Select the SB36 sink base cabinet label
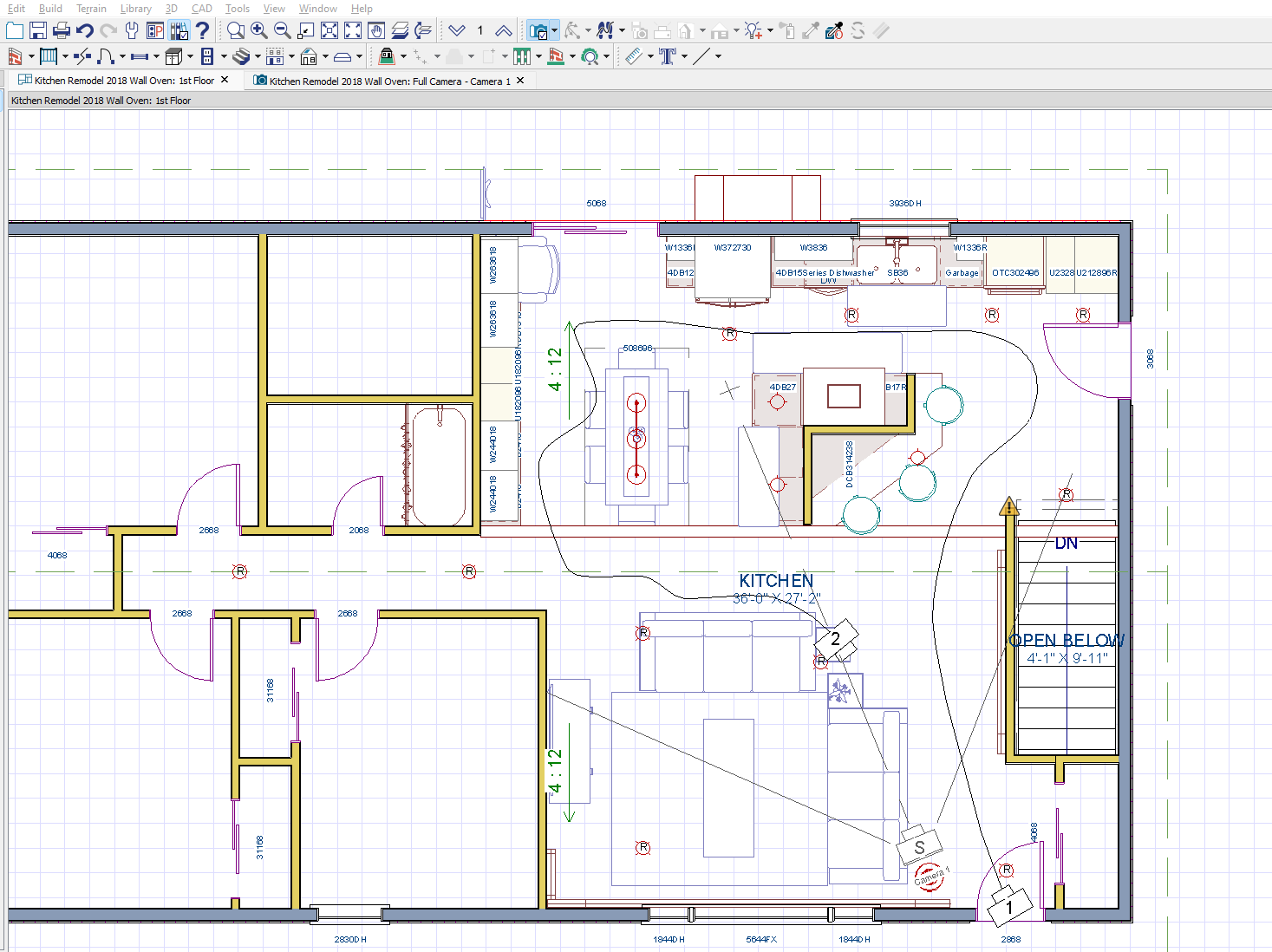Viewport: 1272px width, 952px height. tap(897, 273)
